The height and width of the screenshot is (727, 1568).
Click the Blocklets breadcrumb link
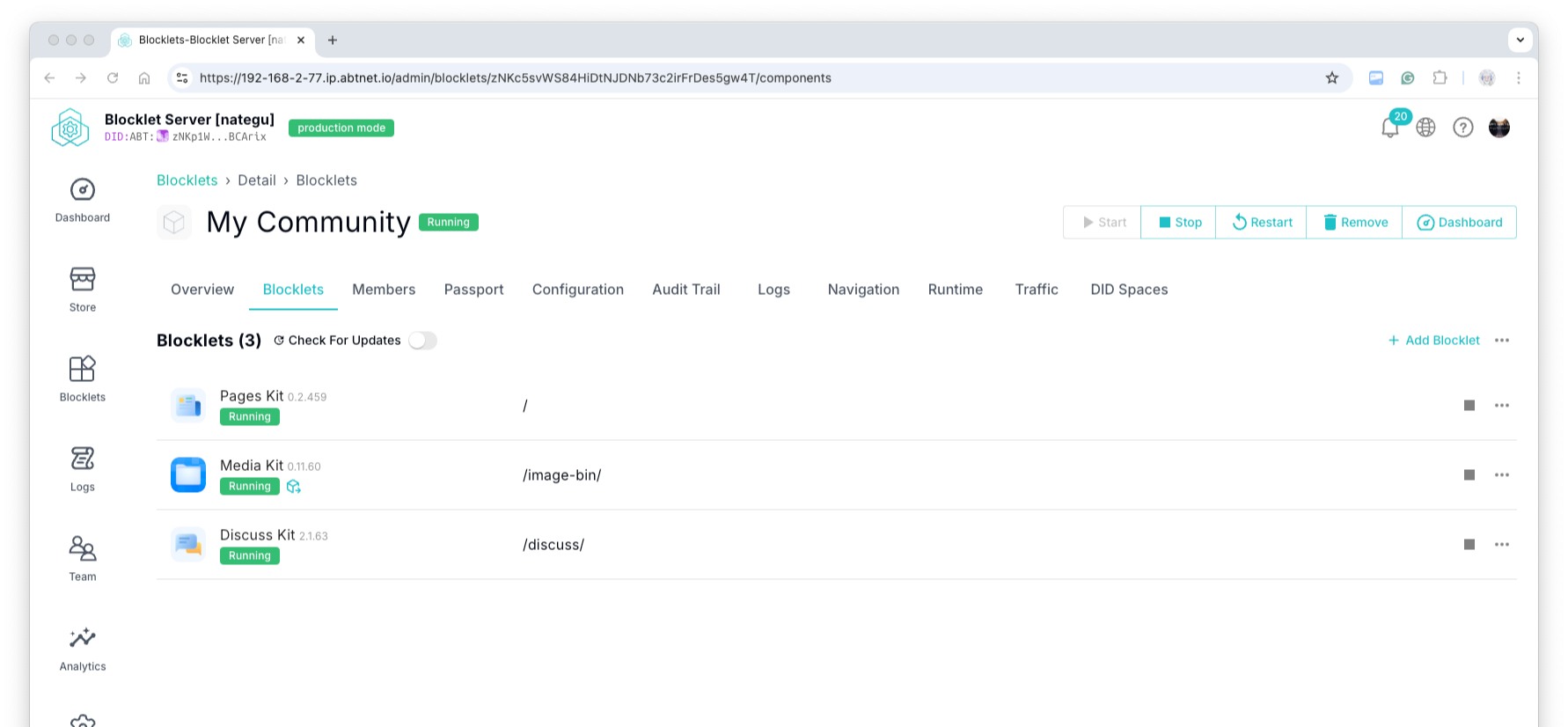click(x=187, y=180)
